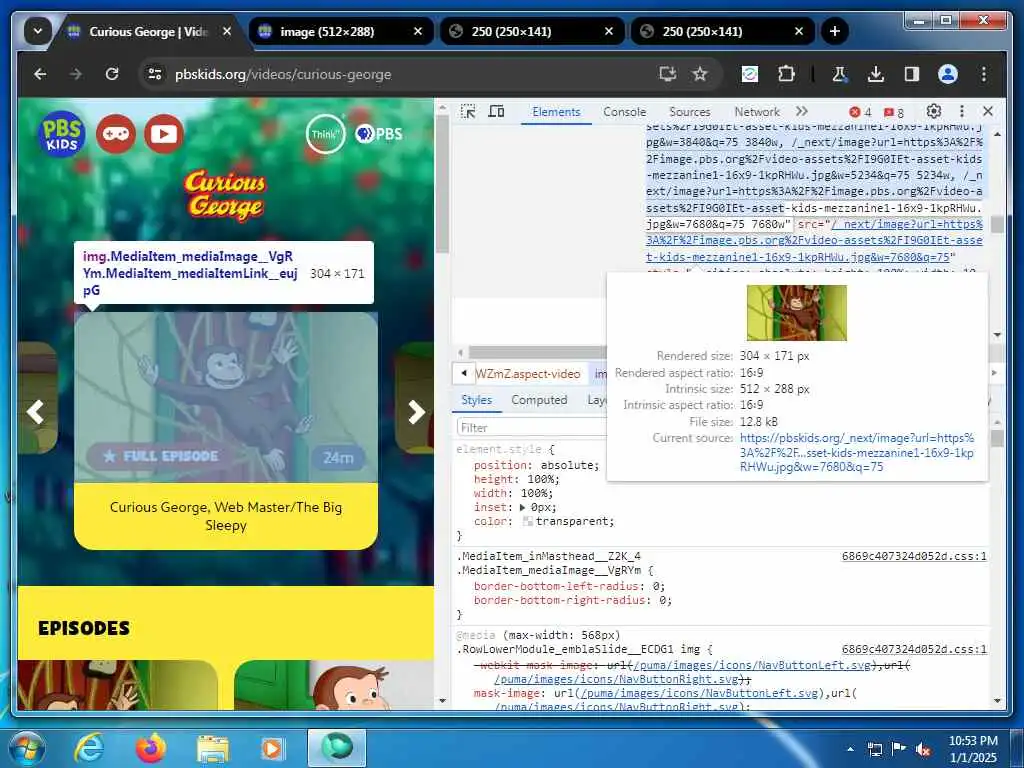Image resolution: width=1024 pixels, height=768 pixels.
Task: Open the Extensions puzzle icon
Action: tap(786, 74)
